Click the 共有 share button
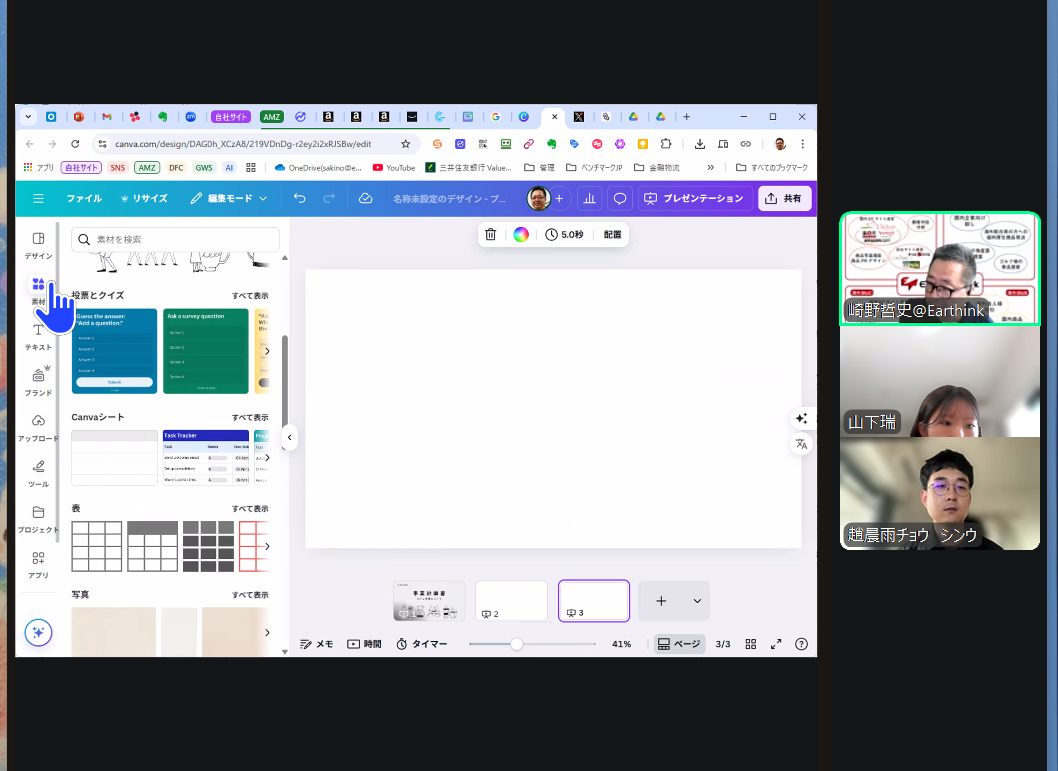 (x=783, y=199)
